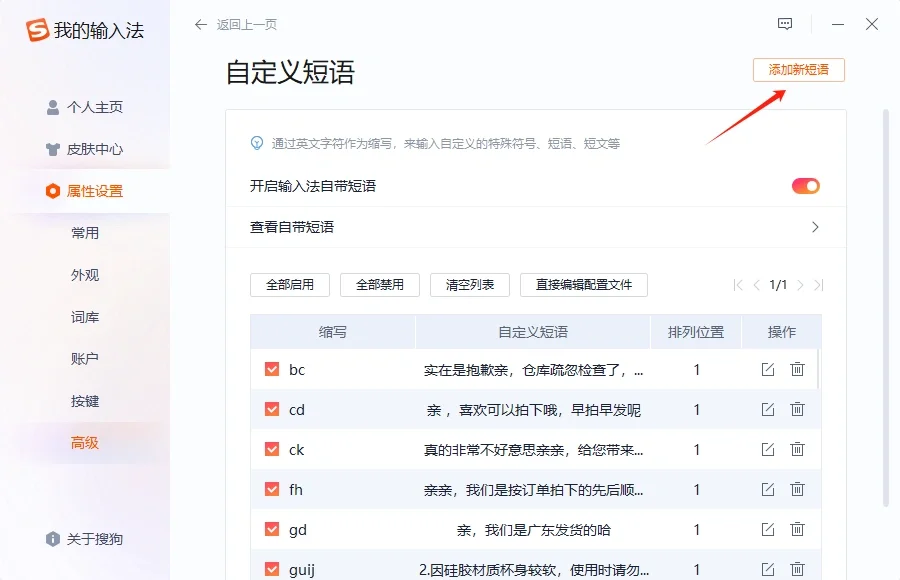Click 清空列表 button
This screenshot has width=900, height=580.
(x=470, y=285)
